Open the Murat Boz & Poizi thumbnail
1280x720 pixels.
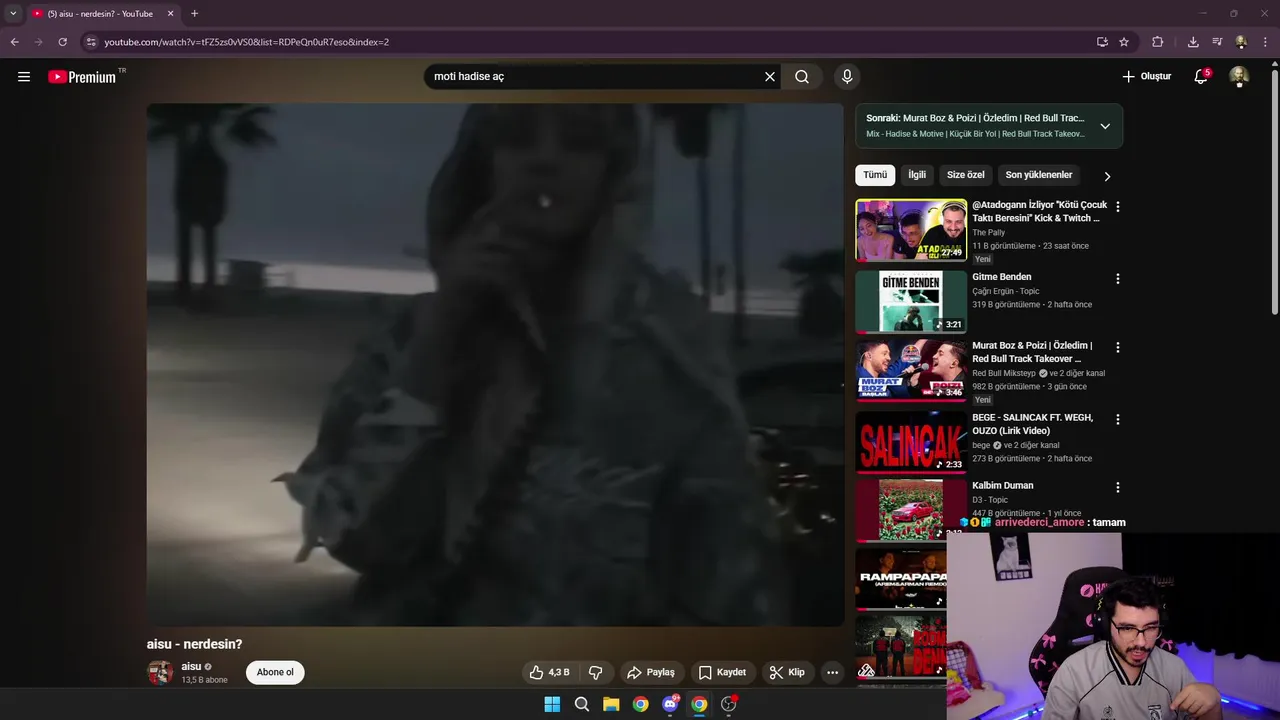[911, 371]
